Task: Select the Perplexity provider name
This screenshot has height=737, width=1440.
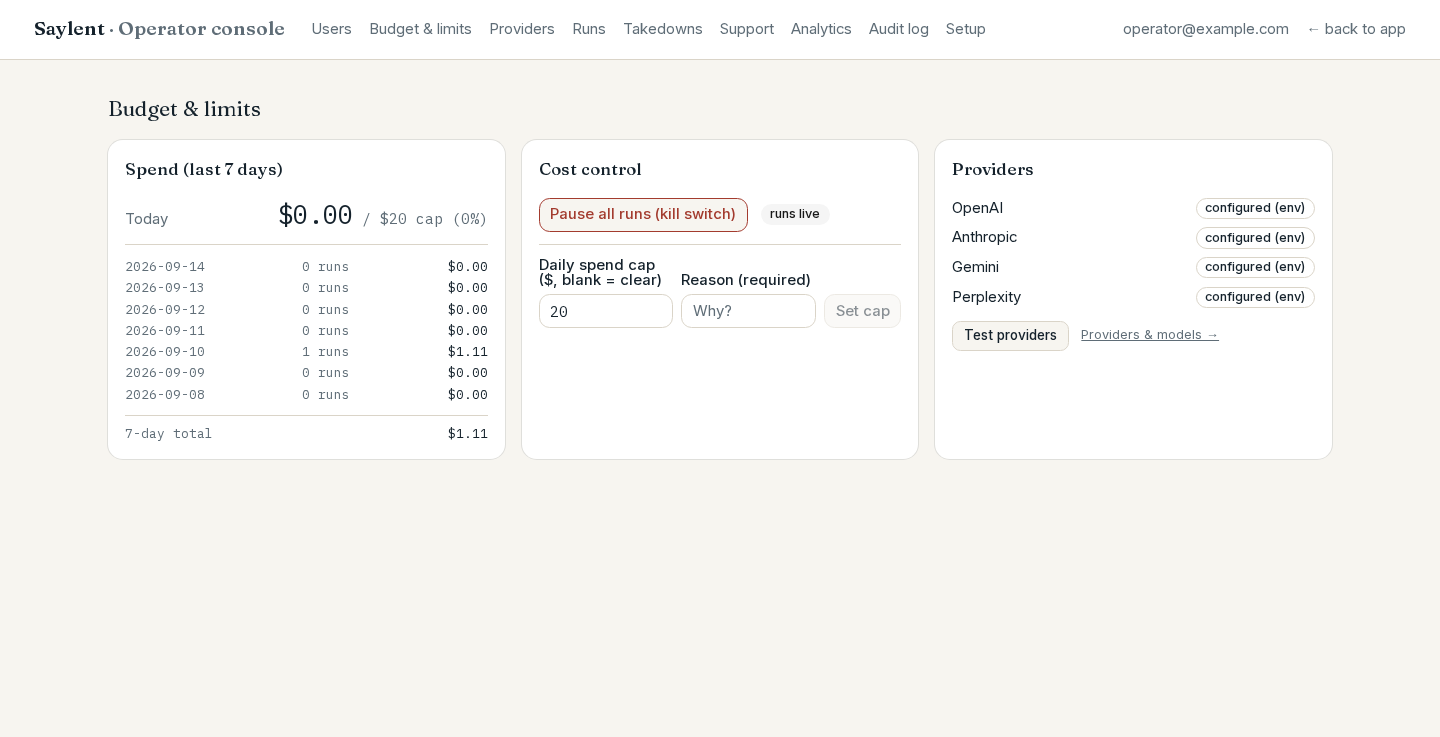Action: coord(986,297)
